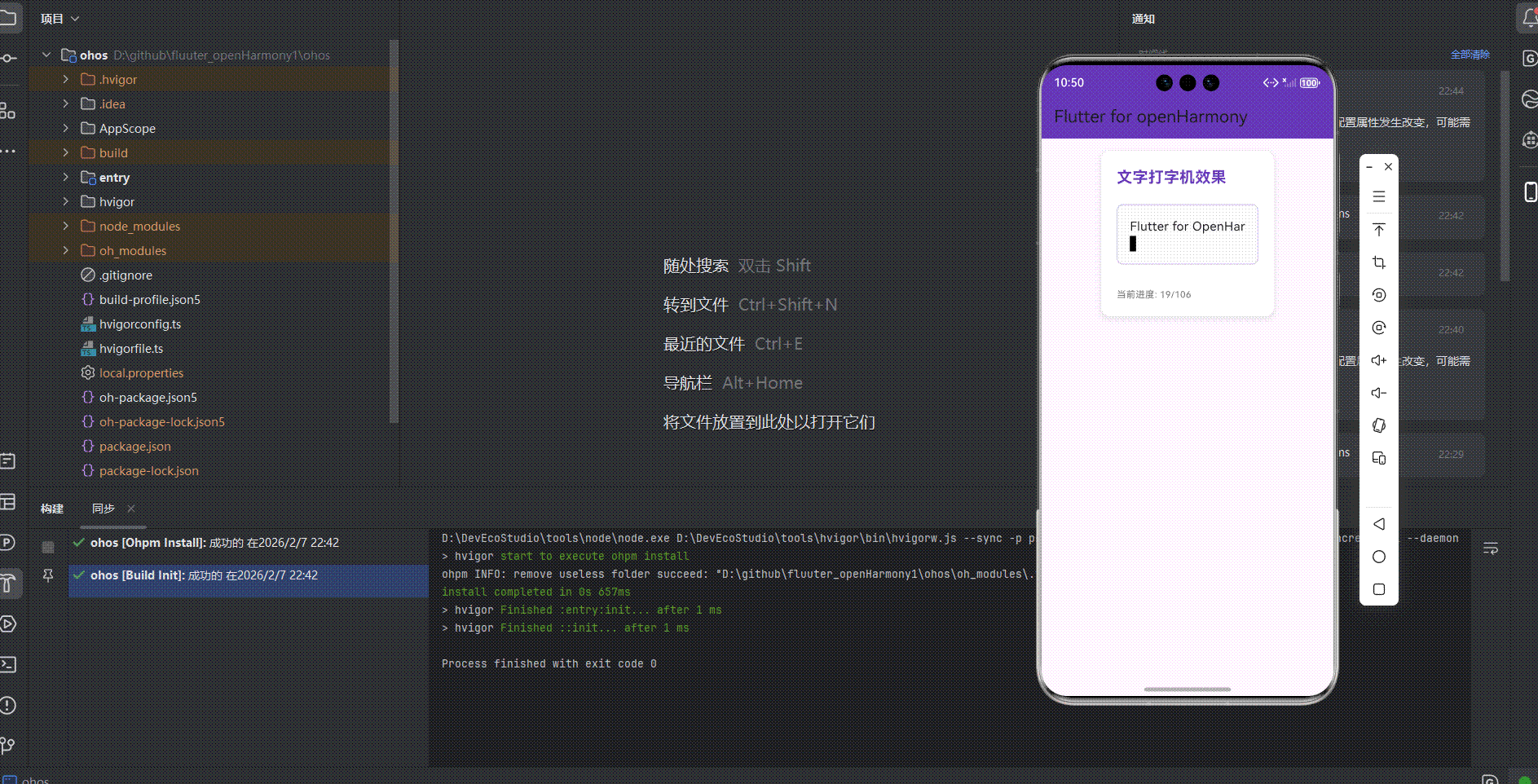This screenshot has height=784, width=1538.
Task: Open oh-package.json5 file
Action: [148, 397]
